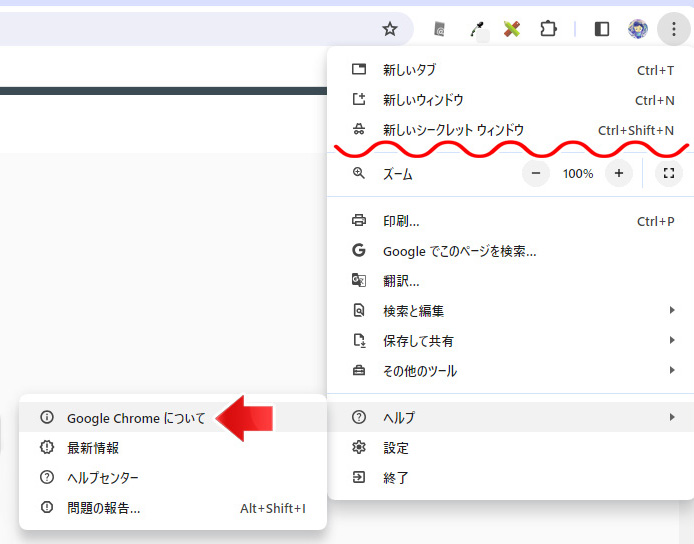Increase zoom with the plus button
694x544 pixels.
619,173
